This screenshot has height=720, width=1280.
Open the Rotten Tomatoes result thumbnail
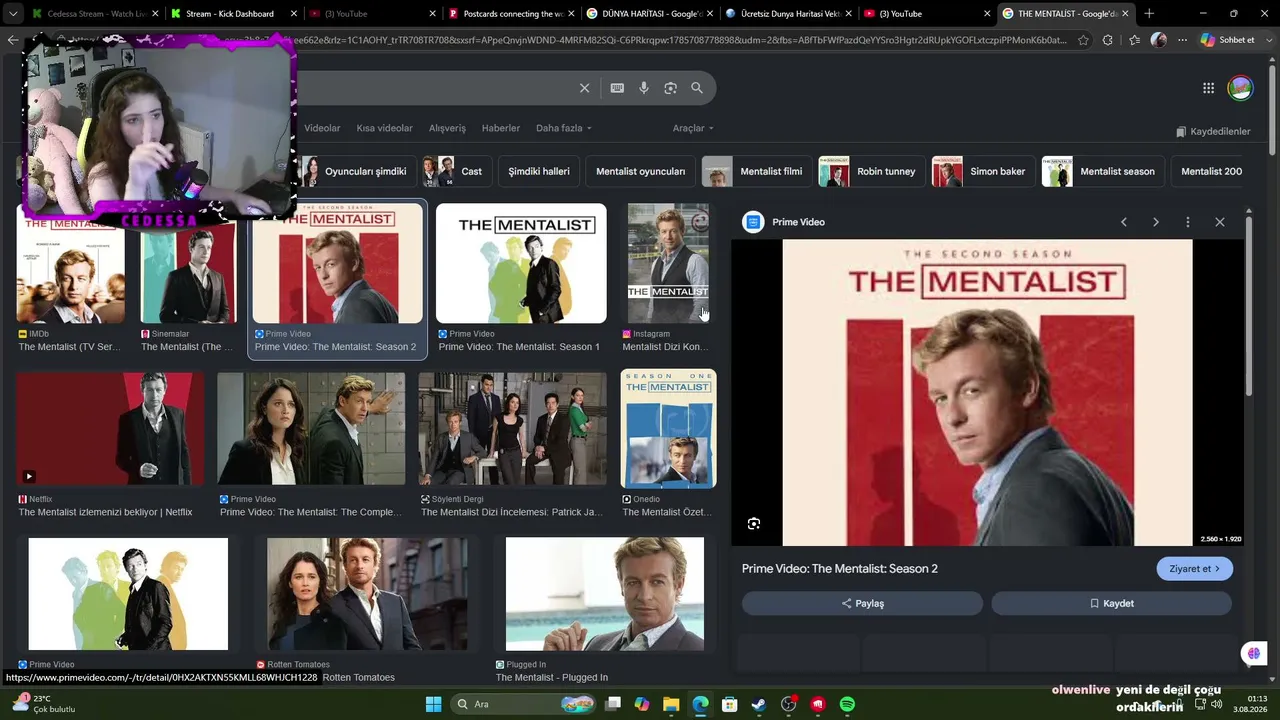click(367, 594)
